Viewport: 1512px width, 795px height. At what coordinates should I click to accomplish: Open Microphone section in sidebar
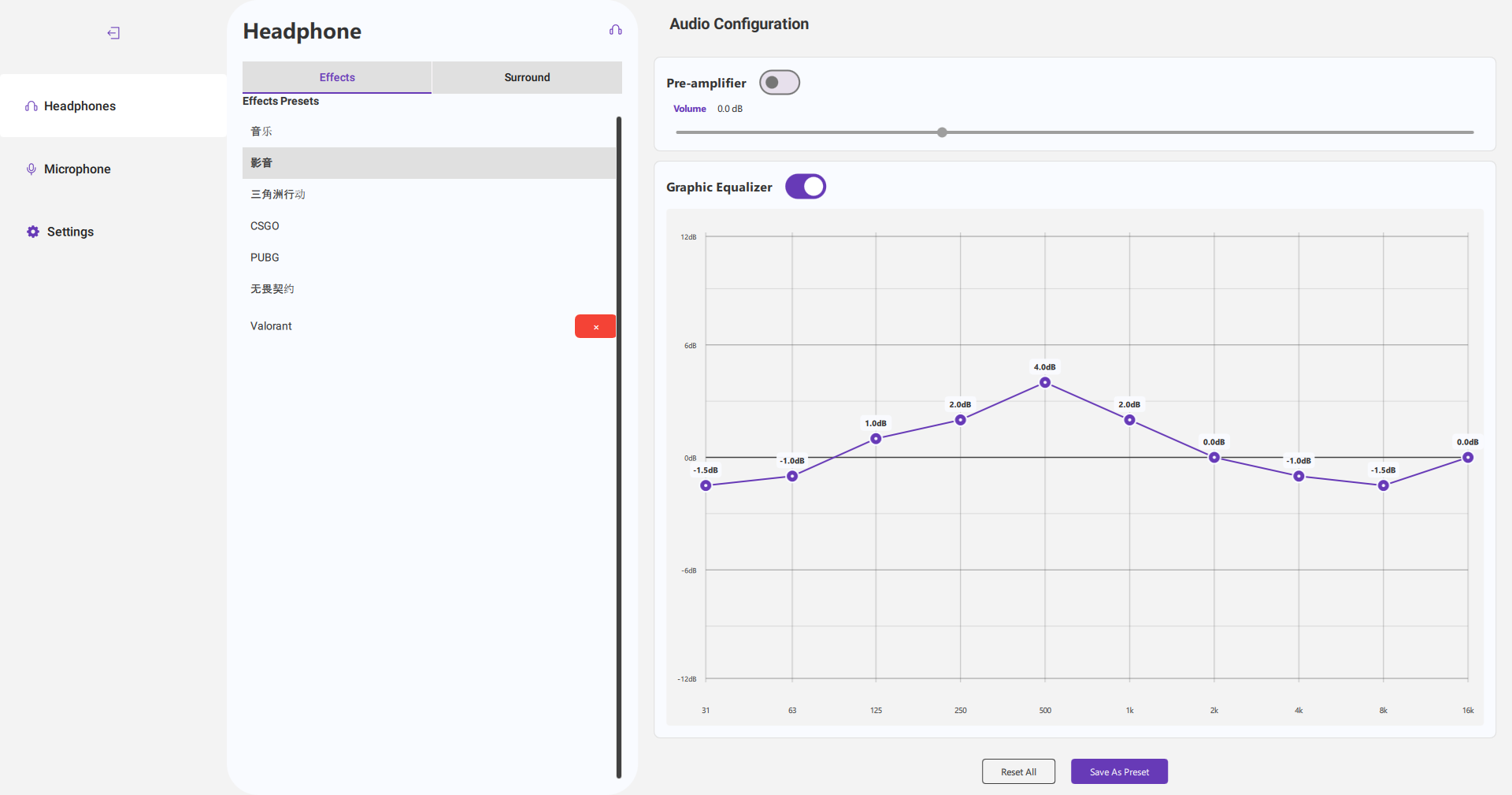tap(77, 169)
